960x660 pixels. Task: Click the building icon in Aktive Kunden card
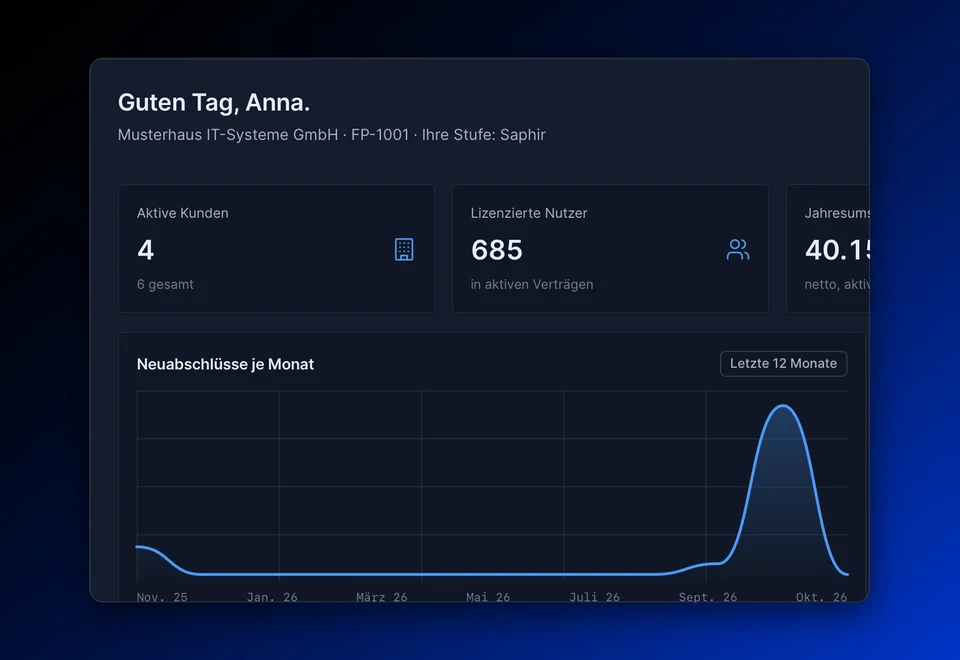pyautogui.click(x=404, y=249)
